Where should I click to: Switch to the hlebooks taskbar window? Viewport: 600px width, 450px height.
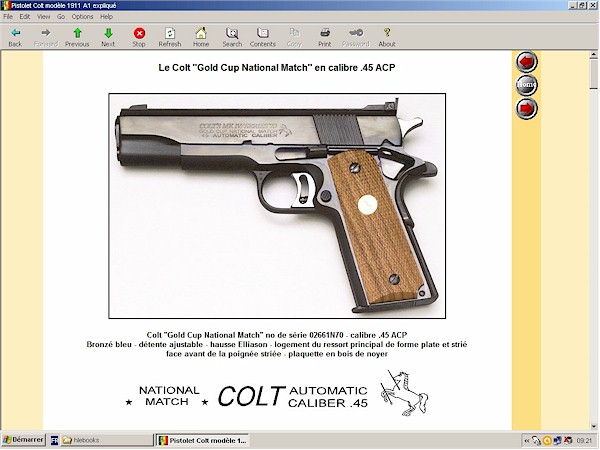[x=106, y=440]
